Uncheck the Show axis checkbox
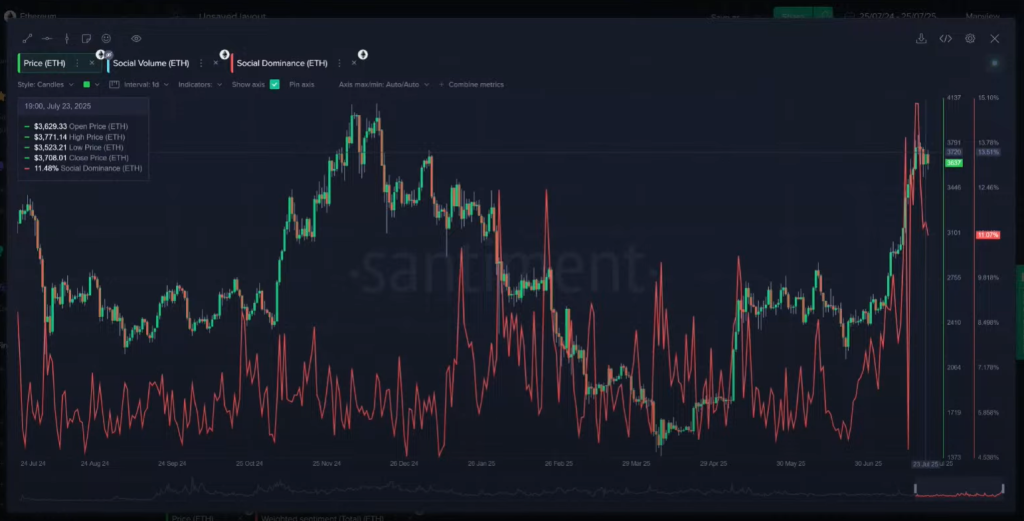This screenshot has width=1024, height=521. point(275,85)
